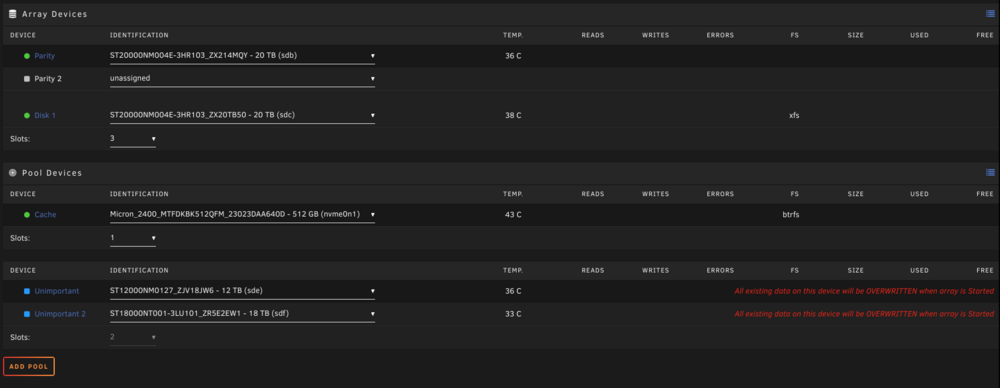The image size is (1000, 388).
Task: Open the Unimportant 2 device link
Action: pyautogui.click(x=59, y=314)
